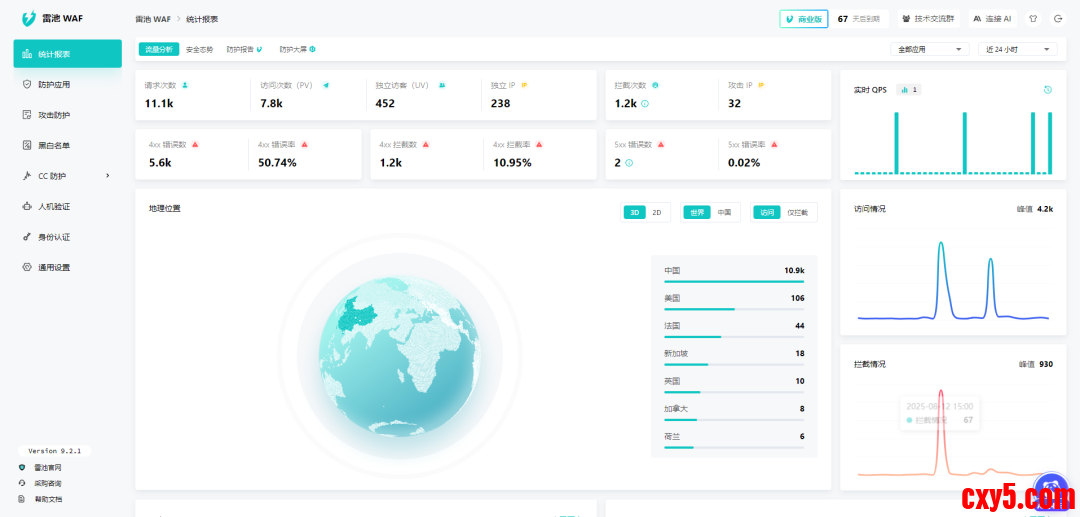Open the 全部应用 dropdown

(929, 49)
